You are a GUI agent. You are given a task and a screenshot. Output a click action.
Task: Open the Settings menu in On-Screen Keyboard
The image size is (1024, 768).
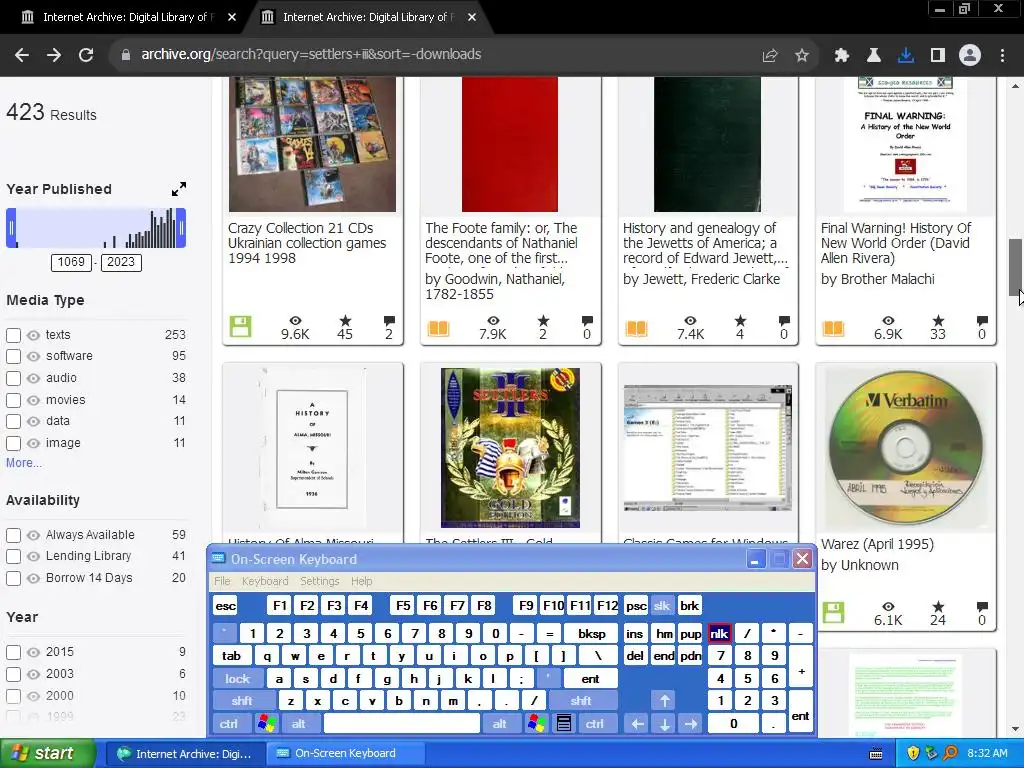319,581
